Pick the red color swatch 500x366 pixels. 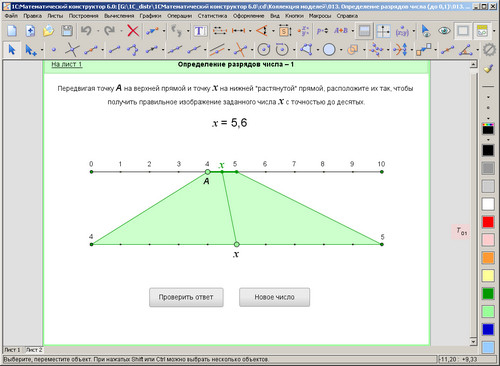point(488,222)
